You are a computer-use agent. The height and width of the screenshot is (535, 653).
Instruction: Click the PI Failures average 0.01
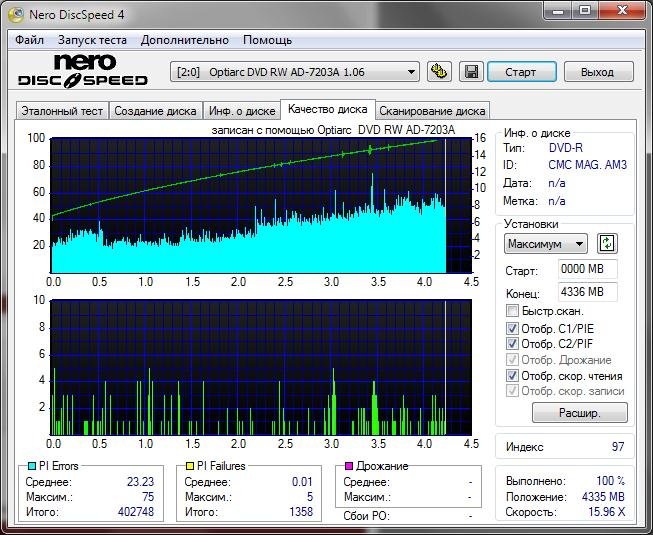pos(302,482)
